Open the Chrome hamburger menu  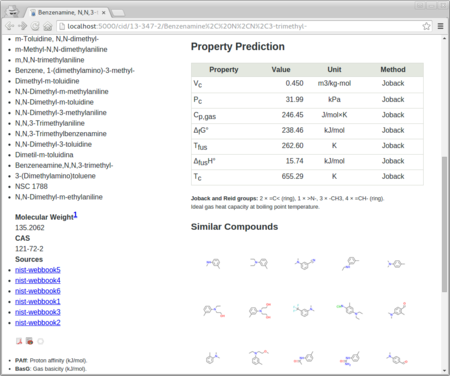[440, 26]
